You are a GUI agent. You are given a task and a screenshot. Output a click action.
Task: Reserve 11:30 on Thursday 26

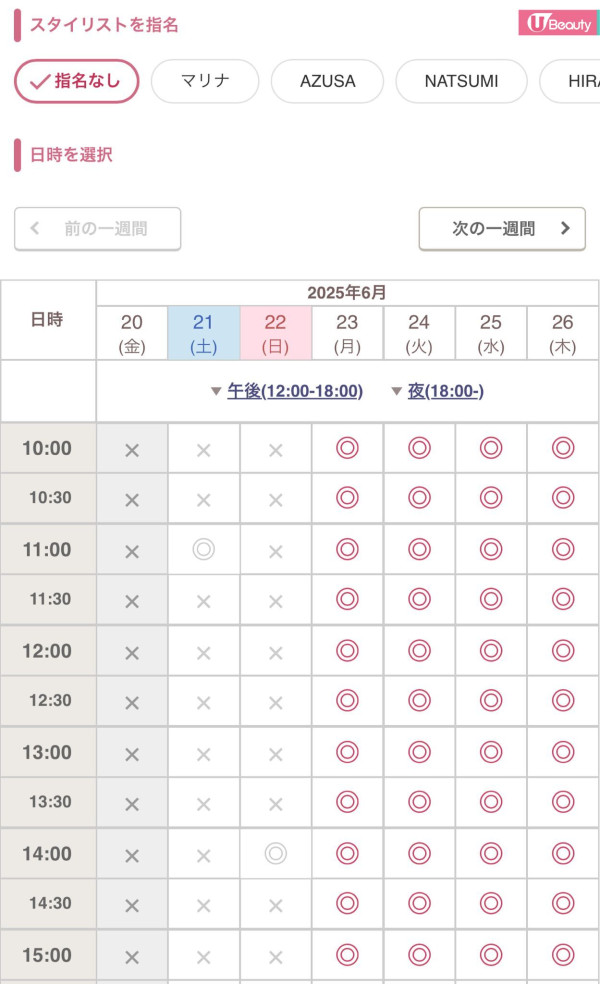pos(563,599)
